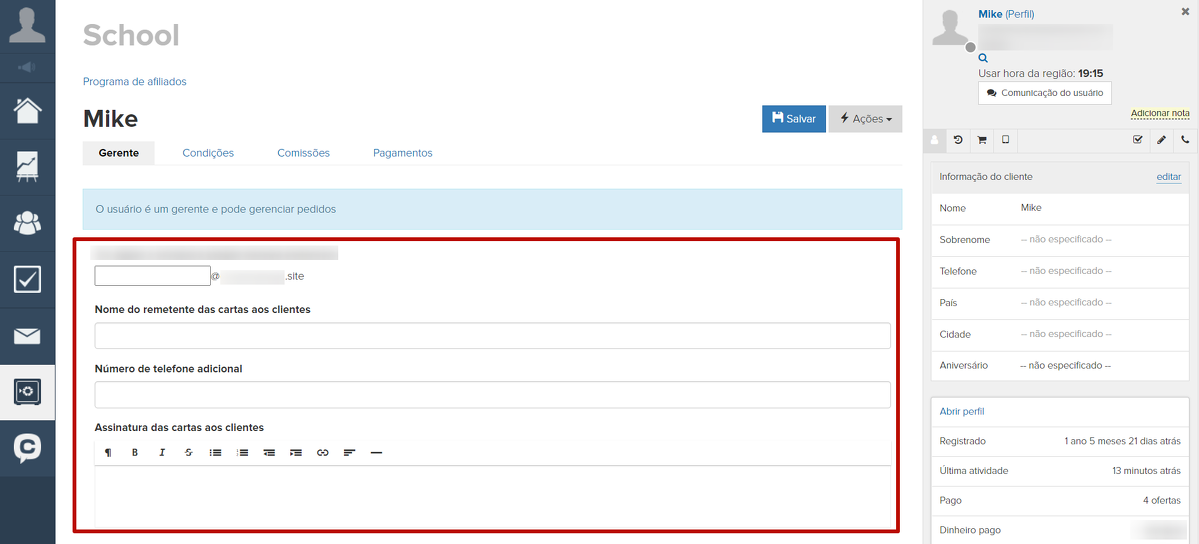Open the users group sidebar icon
Image resolution: width=1199 pixels, height=544 pixels.
pos(27,222)
